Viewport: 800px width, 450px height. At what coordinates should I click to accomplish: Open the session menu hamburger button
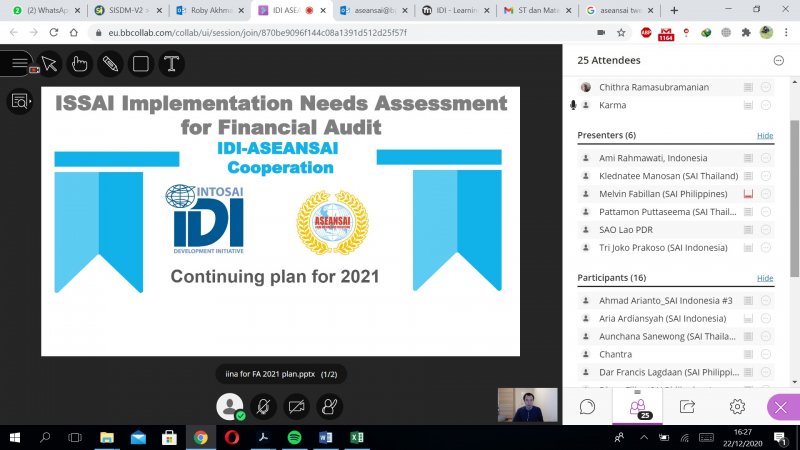tap(19, 64)
